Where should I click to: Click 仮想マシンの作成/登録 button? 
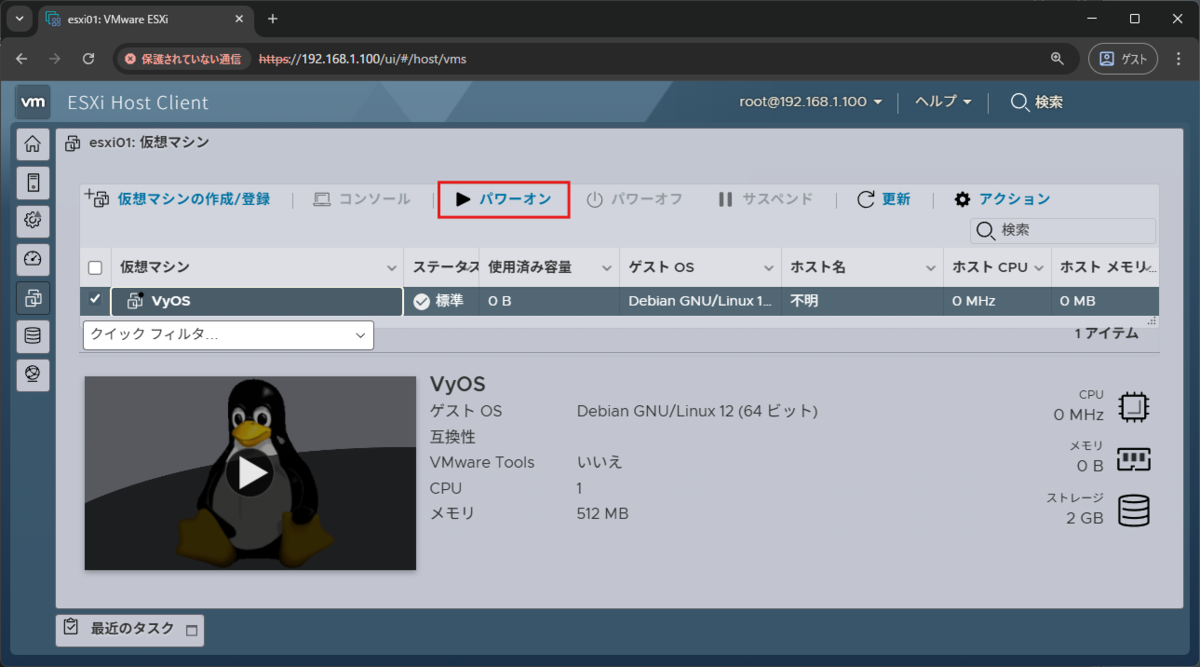tap(178, 199)
